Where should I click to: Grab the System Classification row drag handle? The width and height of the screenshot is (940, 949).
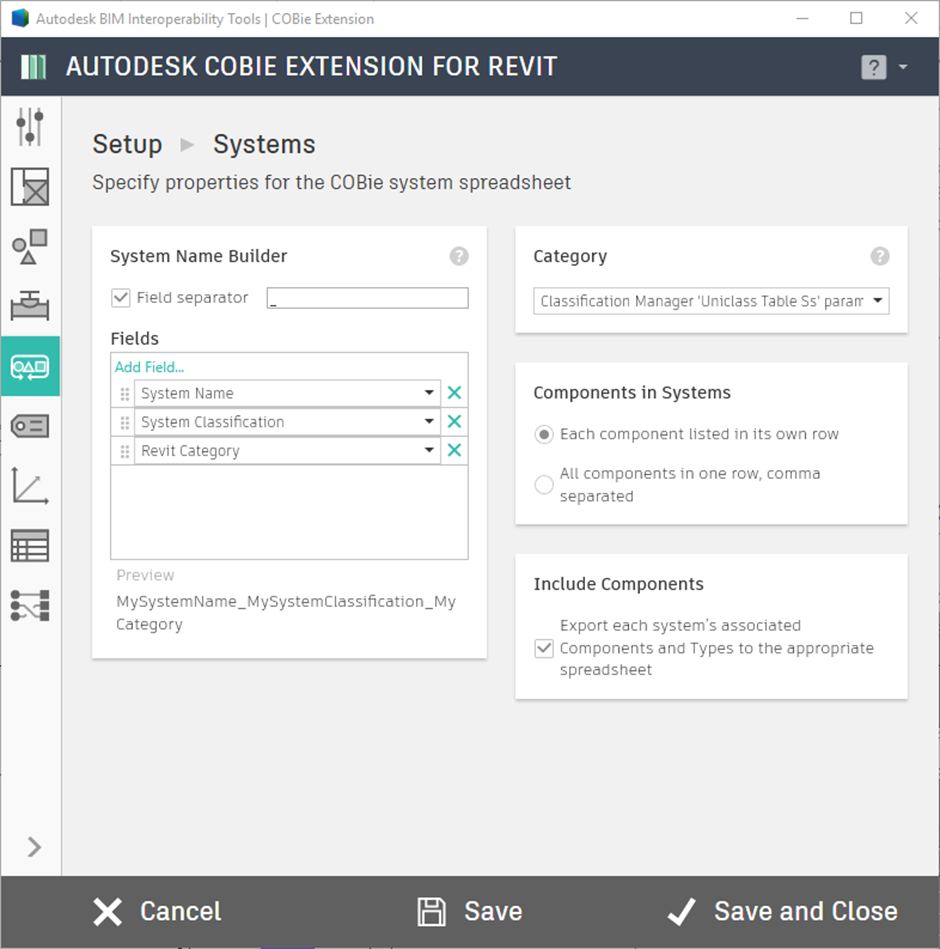click(125, 422)
